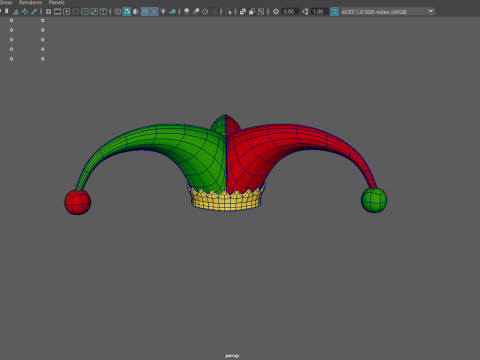Select the Grease Pencil tool icon
Screen dimensions: 480x360
[34, 12]
